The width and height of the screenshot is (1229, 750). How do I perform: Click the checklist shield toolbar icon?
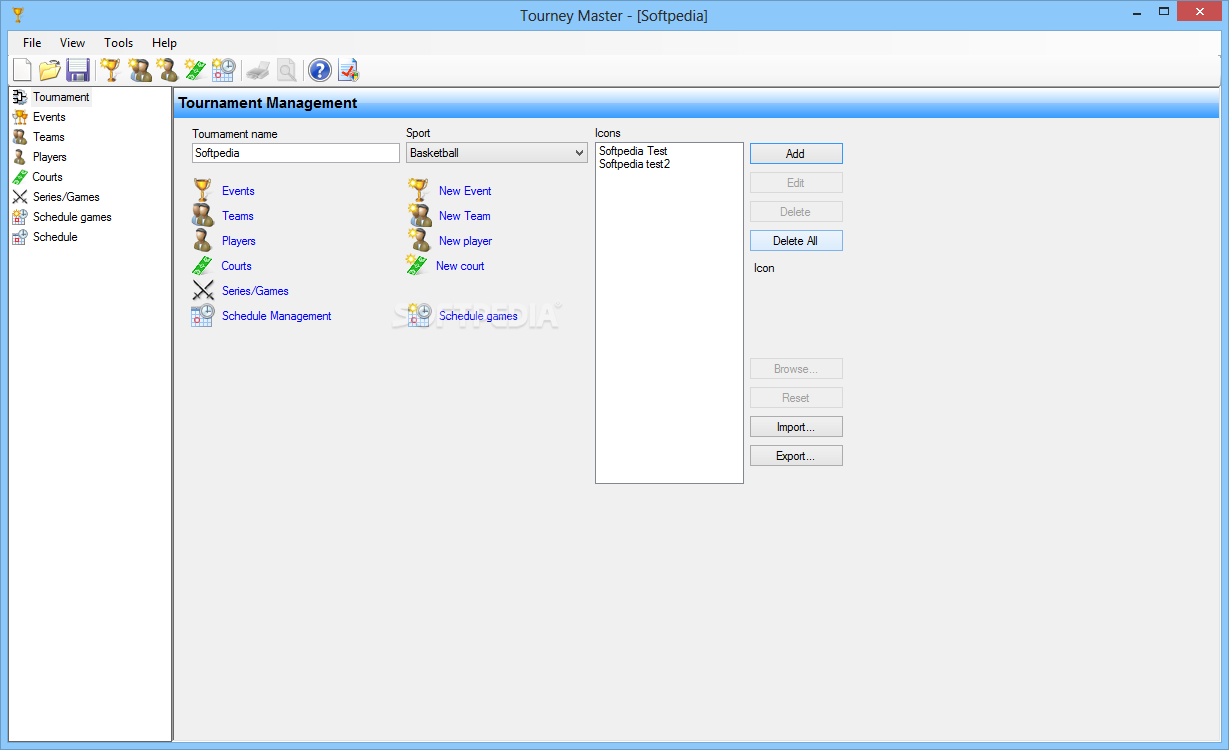(348, 70)
